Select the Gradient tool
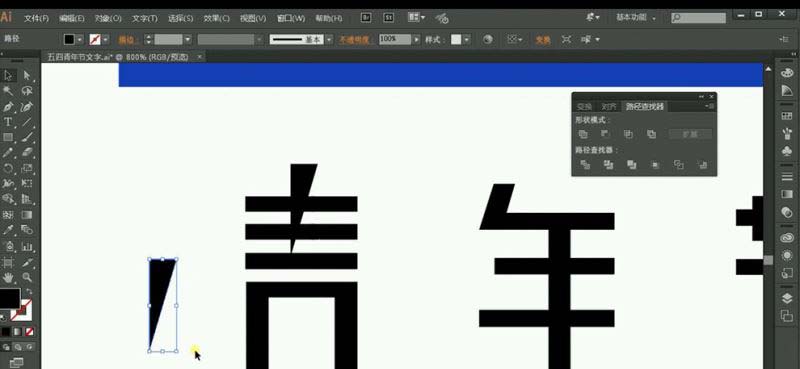 pos(27,215)
